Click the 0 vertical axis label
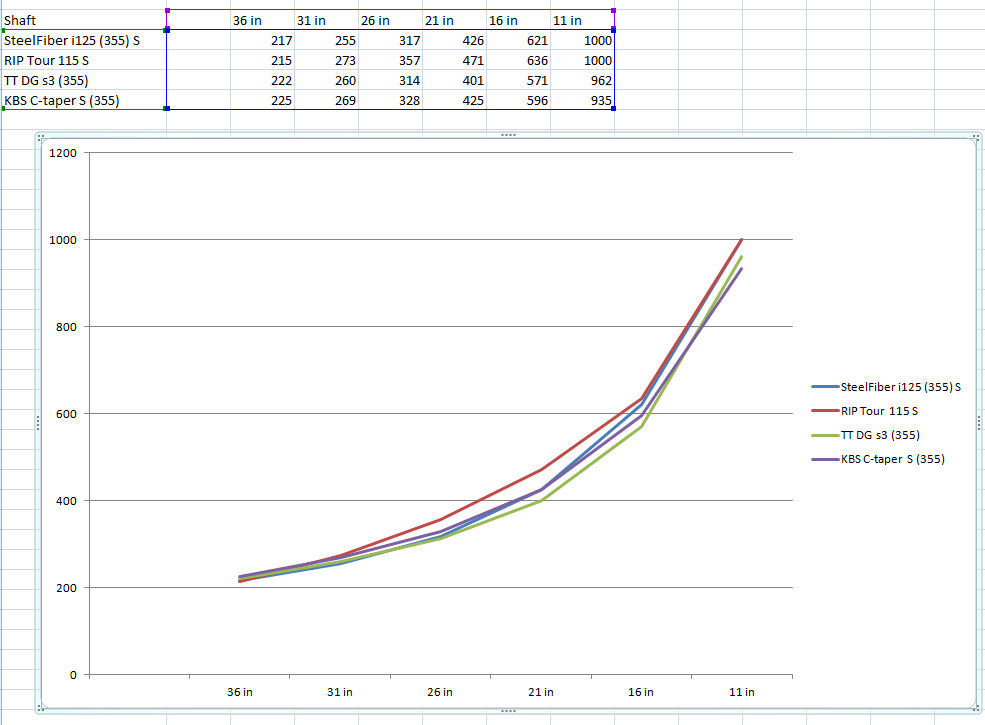Image resolution: width=985 pixels, height=725 pixels. click(x=73, y=675)
